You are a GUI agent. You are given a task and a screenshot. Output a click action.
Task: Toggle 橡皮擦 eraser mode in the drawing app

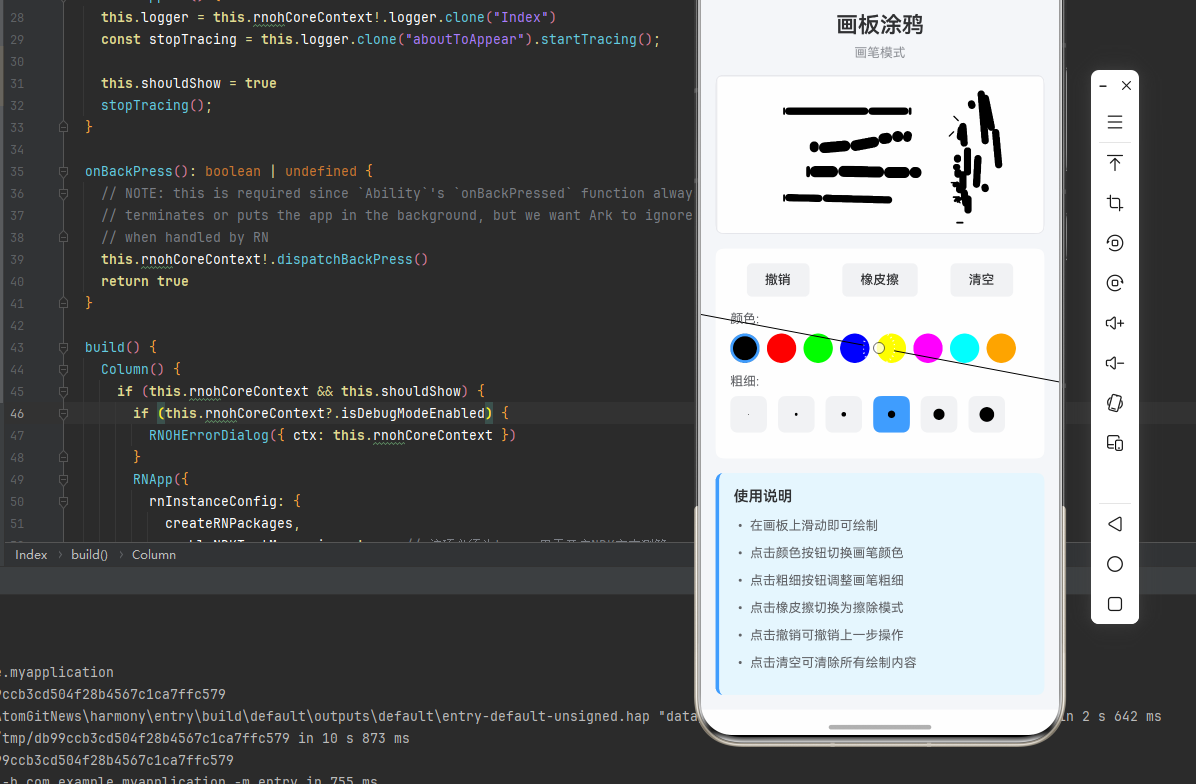pos(880,280)
